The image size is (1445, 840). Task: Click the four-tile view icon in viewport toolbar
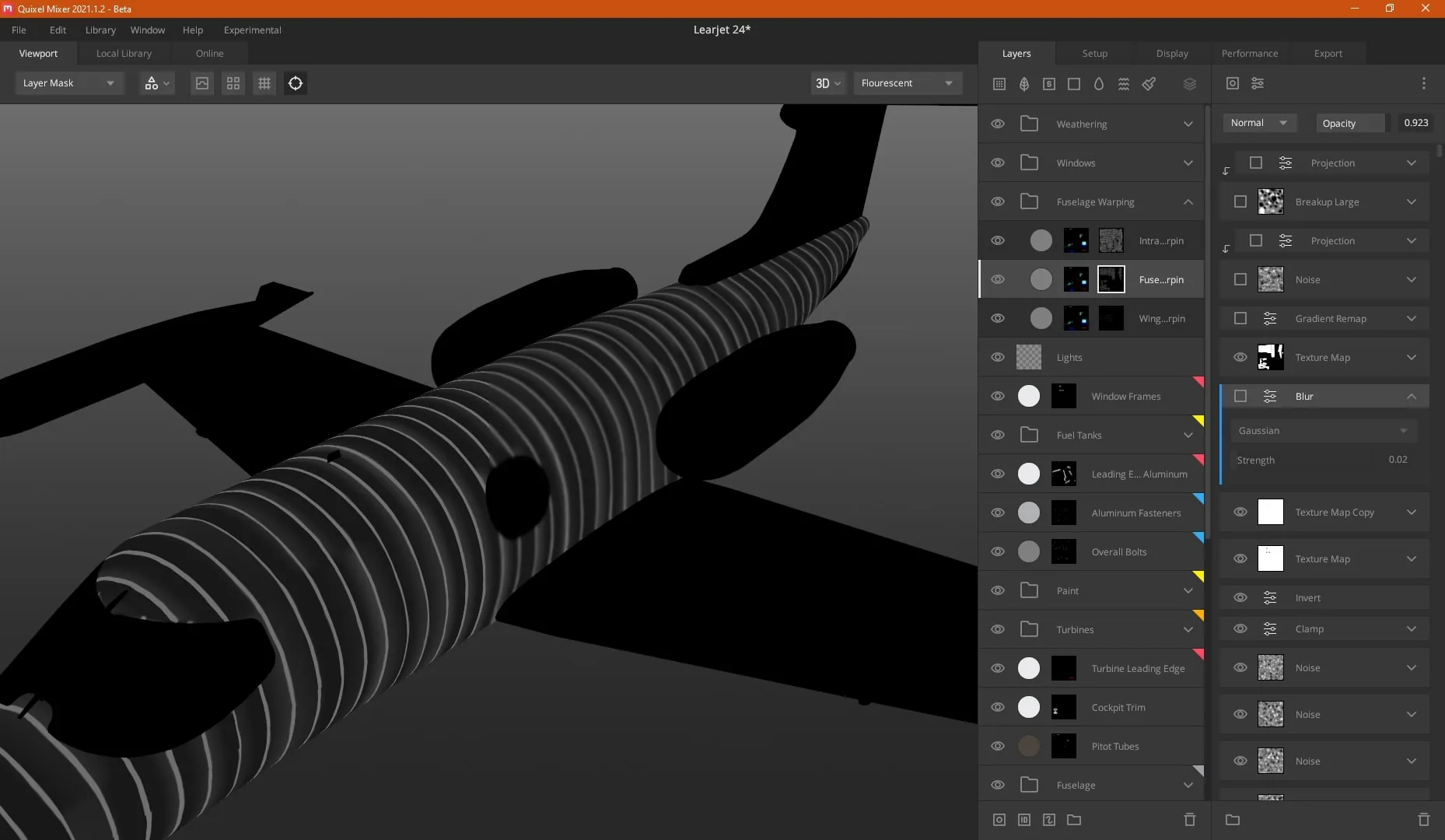(x=233, y=83)
